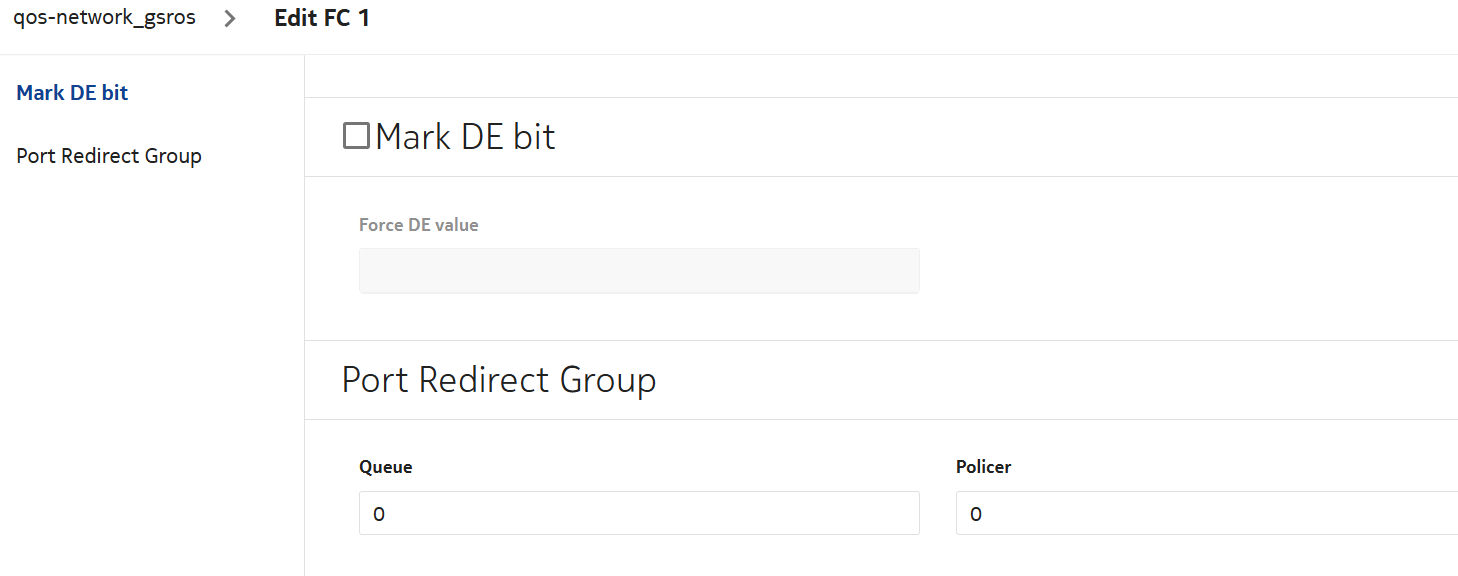
Task: Focus the Policer input field
Action: coord(1206,513)
